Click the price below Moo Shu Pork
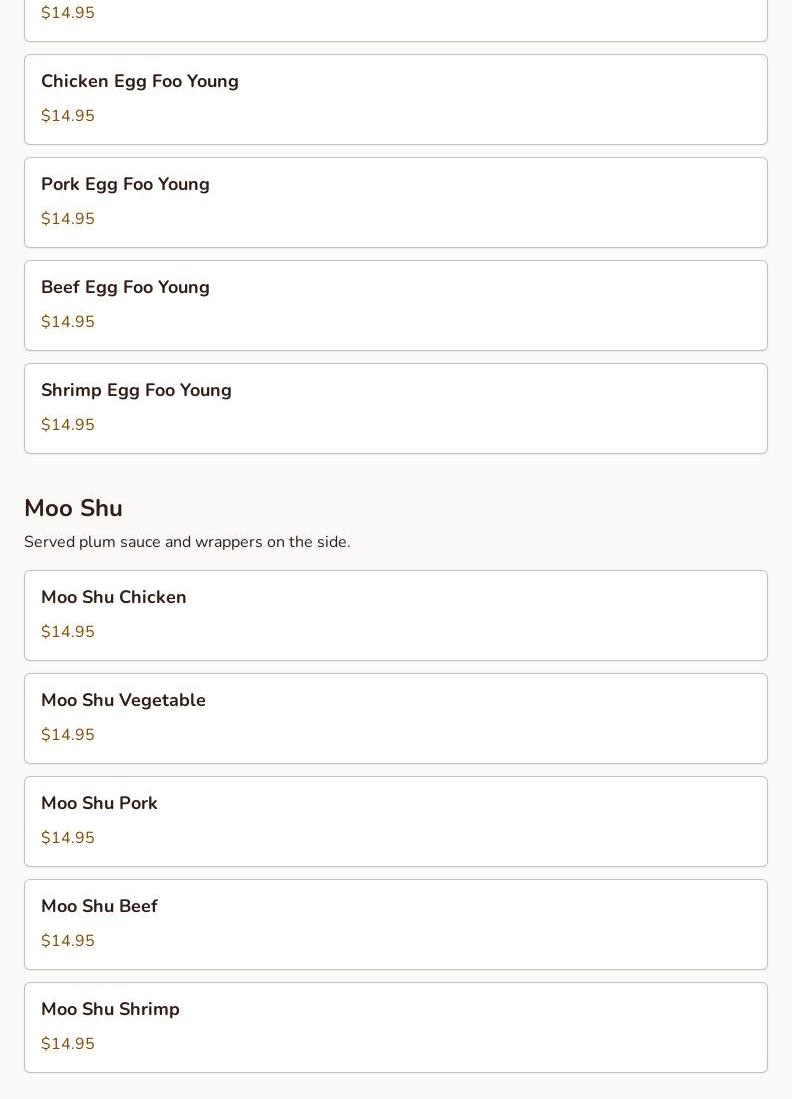792x1099 pixels. pos(68,838)
